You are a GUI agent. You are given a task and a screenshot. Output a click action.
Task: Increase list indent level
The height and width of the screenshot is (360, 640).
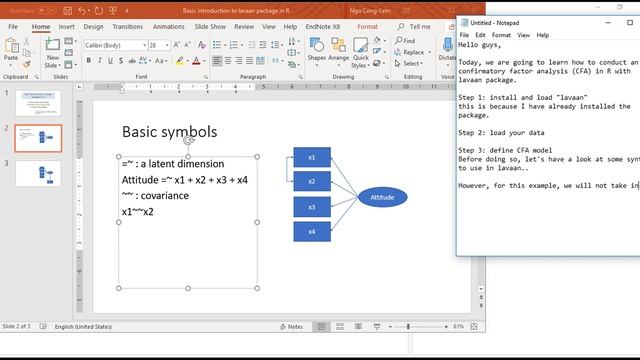click(x=262, y=44)
